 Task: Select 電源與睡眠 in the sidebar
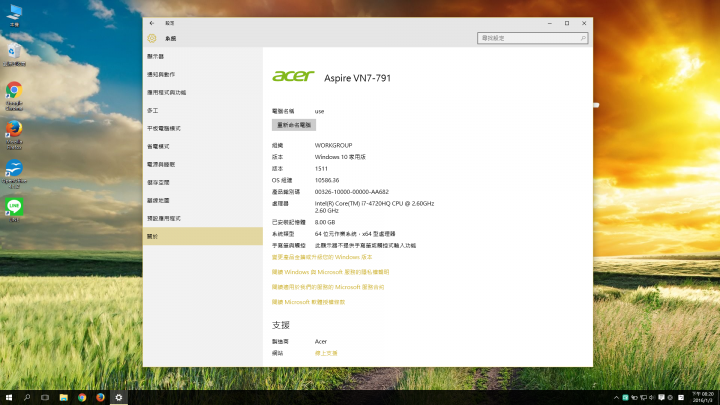[202, 164]
